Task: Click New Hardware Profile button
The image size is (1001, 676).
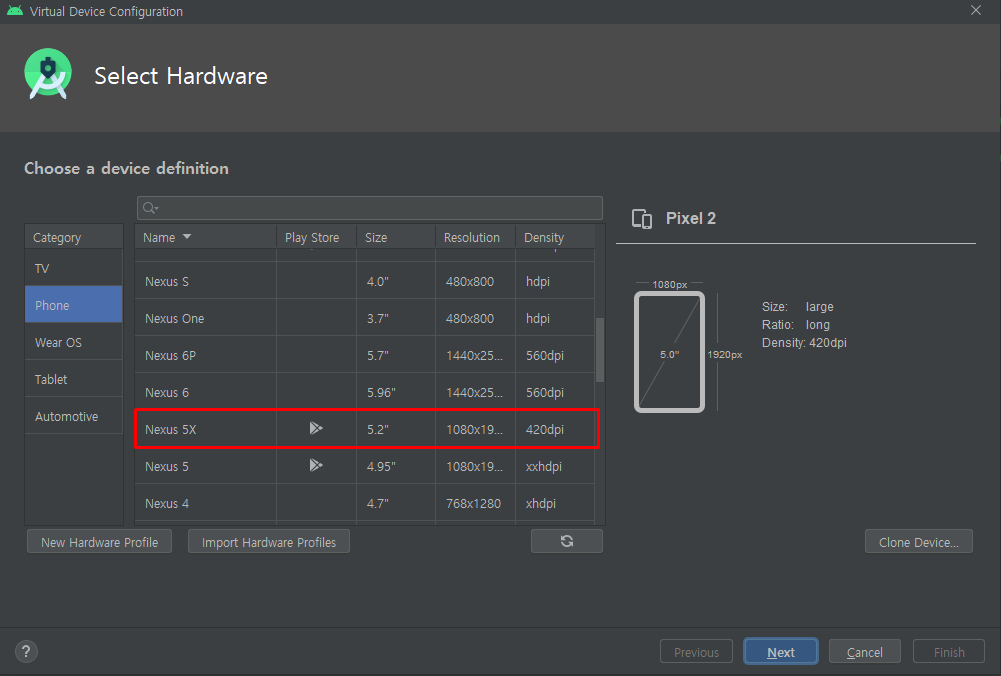Action: tap(100, 542)
